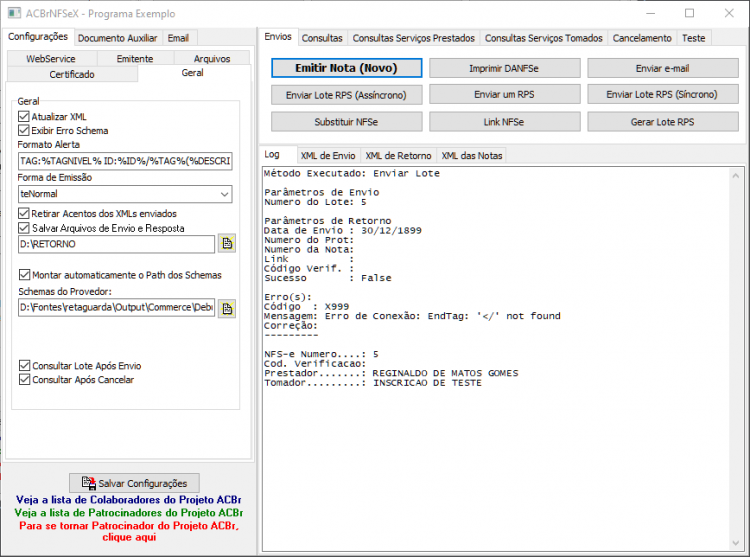Switch to Envios tab
The image size is (750, 557).
(278, 37)
